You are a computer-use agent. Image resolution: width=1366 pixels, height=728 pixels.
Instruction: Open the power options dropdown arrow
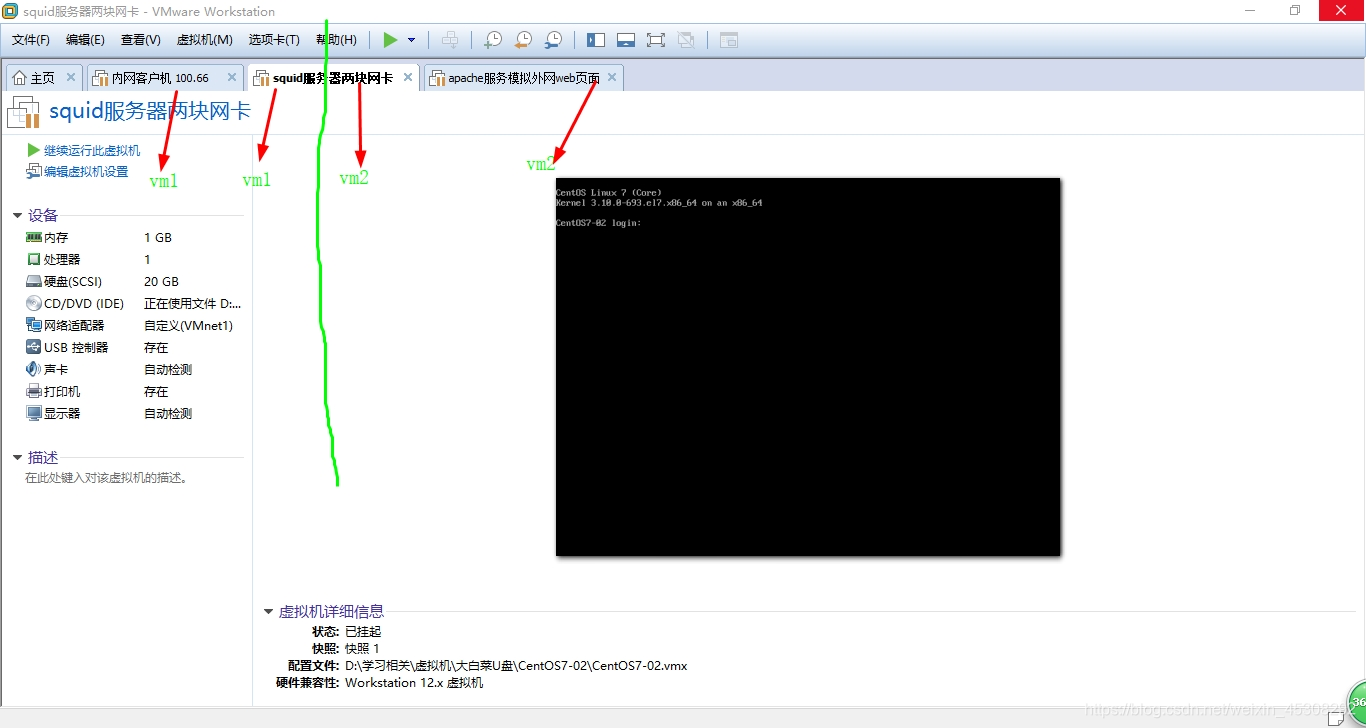point(411,40)
